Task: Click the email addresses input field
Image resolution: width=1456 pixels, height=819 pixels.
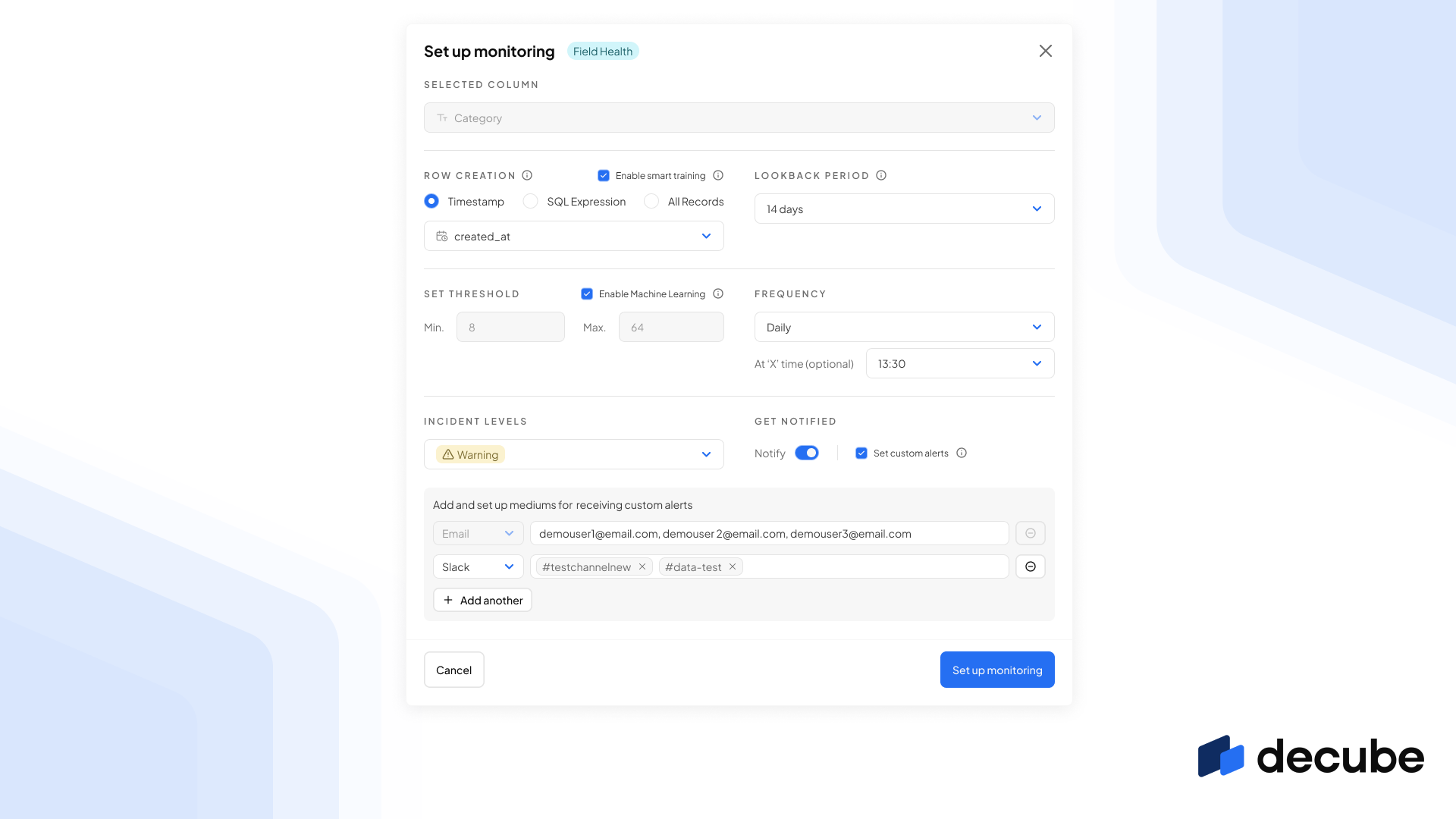Action: (770, 533)
